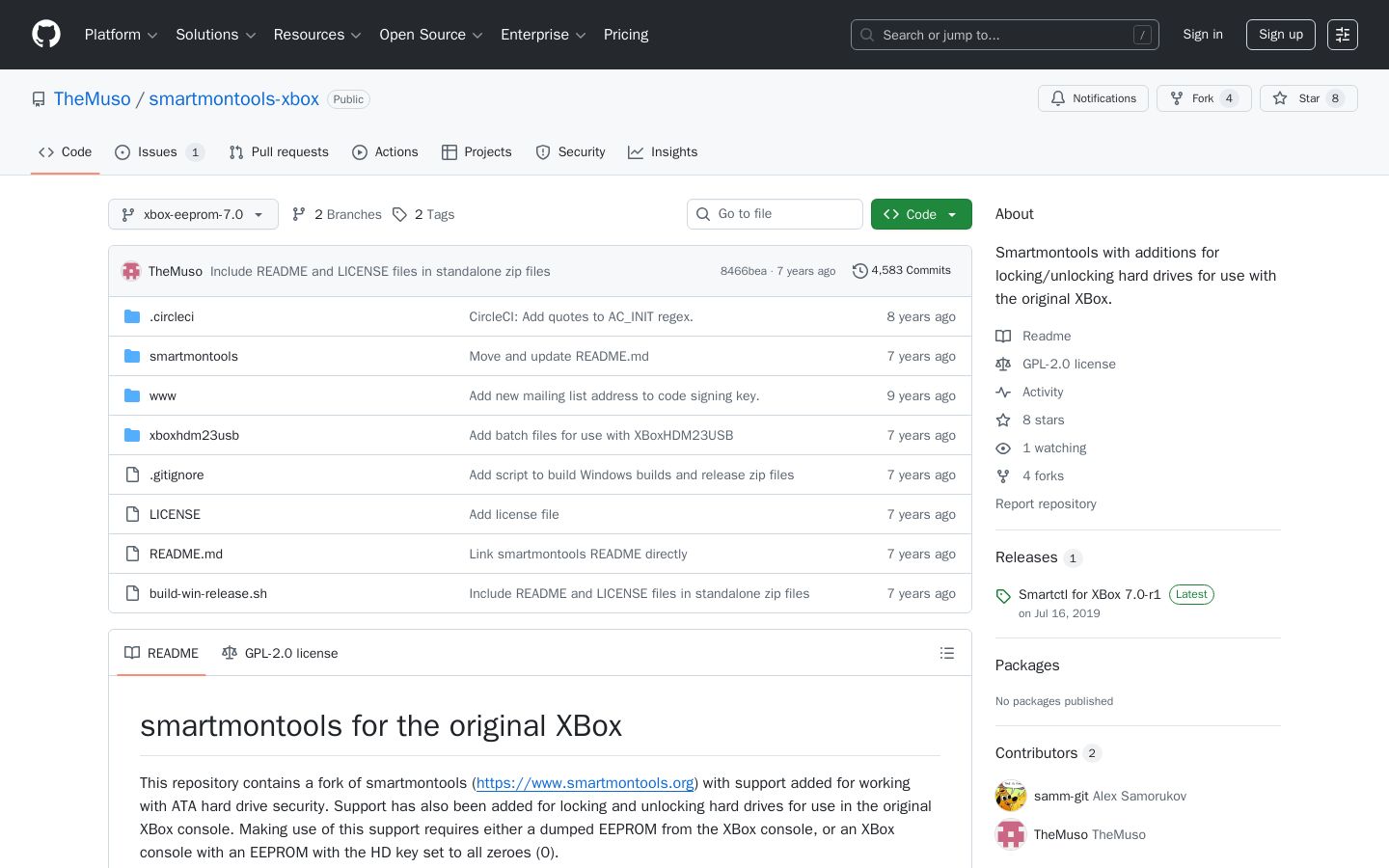The height and width of the screenshot is (868, 1389).
Task: Open smartmontools-xbox repository link
Action: click(x=233, y=99)
